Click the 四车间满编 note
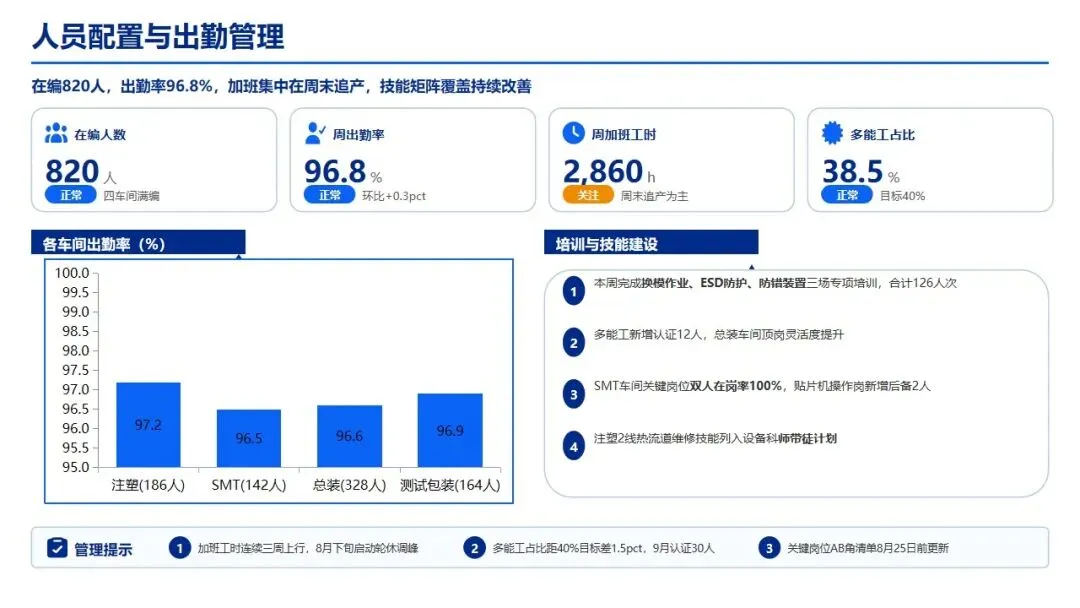Image resolution: width=1080 pixels, height=608 pixels. point(131,196)
